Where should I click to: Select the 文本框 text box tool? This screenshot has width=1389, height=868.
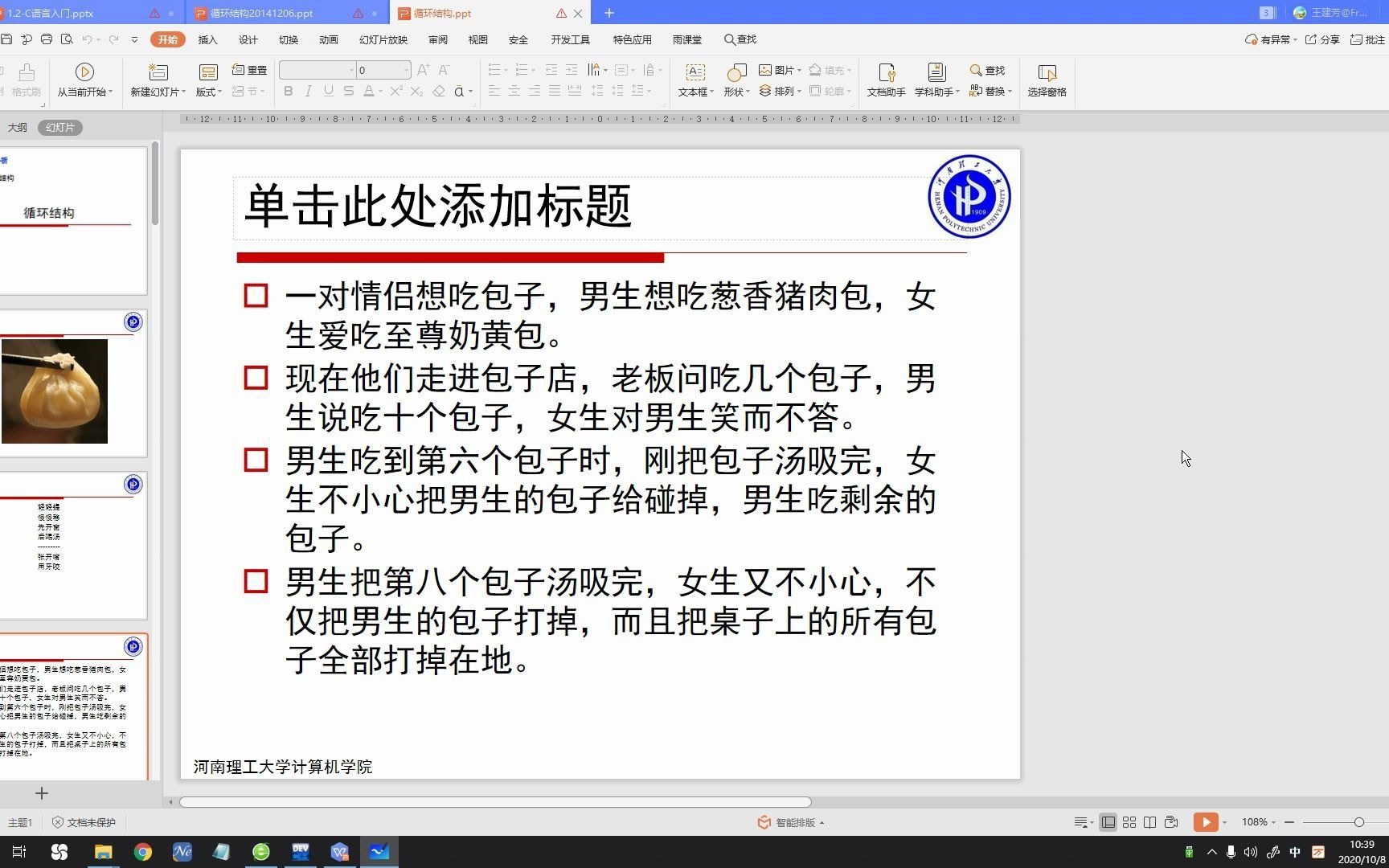point(694,80)
